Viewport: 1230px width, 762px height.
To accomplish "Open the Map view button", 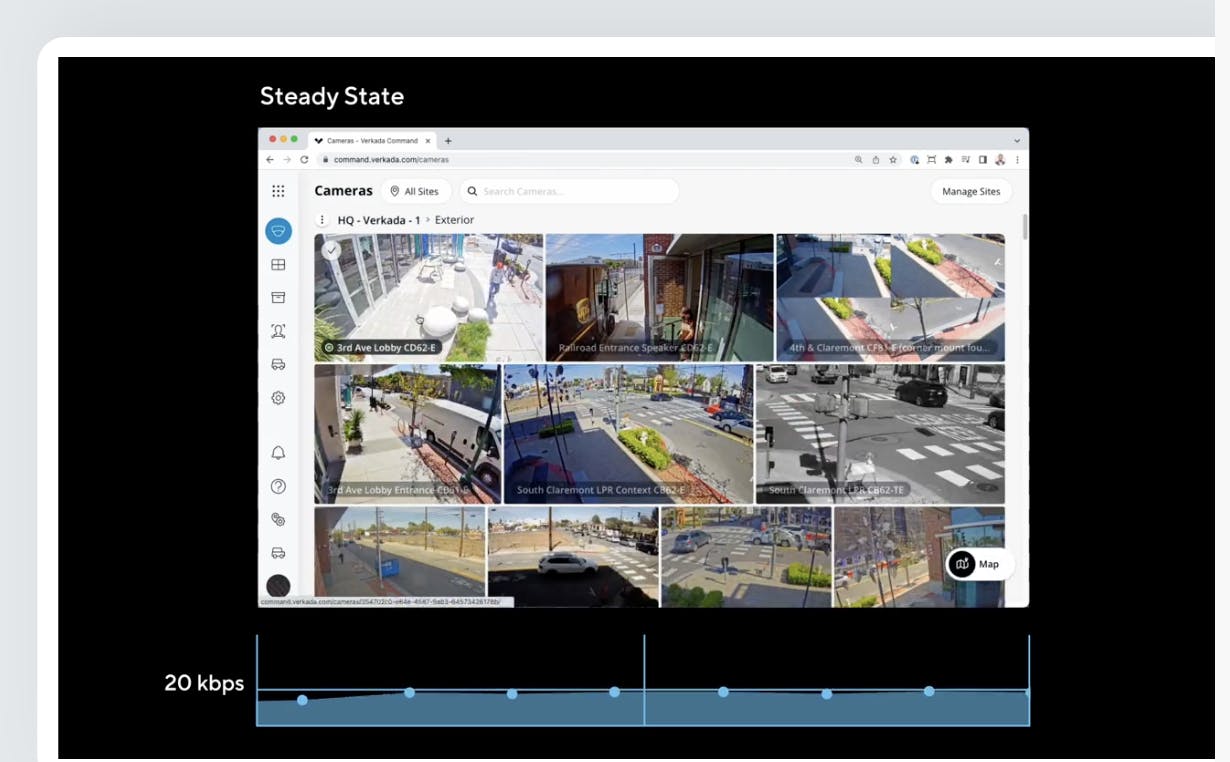I will tap(980, 564).
